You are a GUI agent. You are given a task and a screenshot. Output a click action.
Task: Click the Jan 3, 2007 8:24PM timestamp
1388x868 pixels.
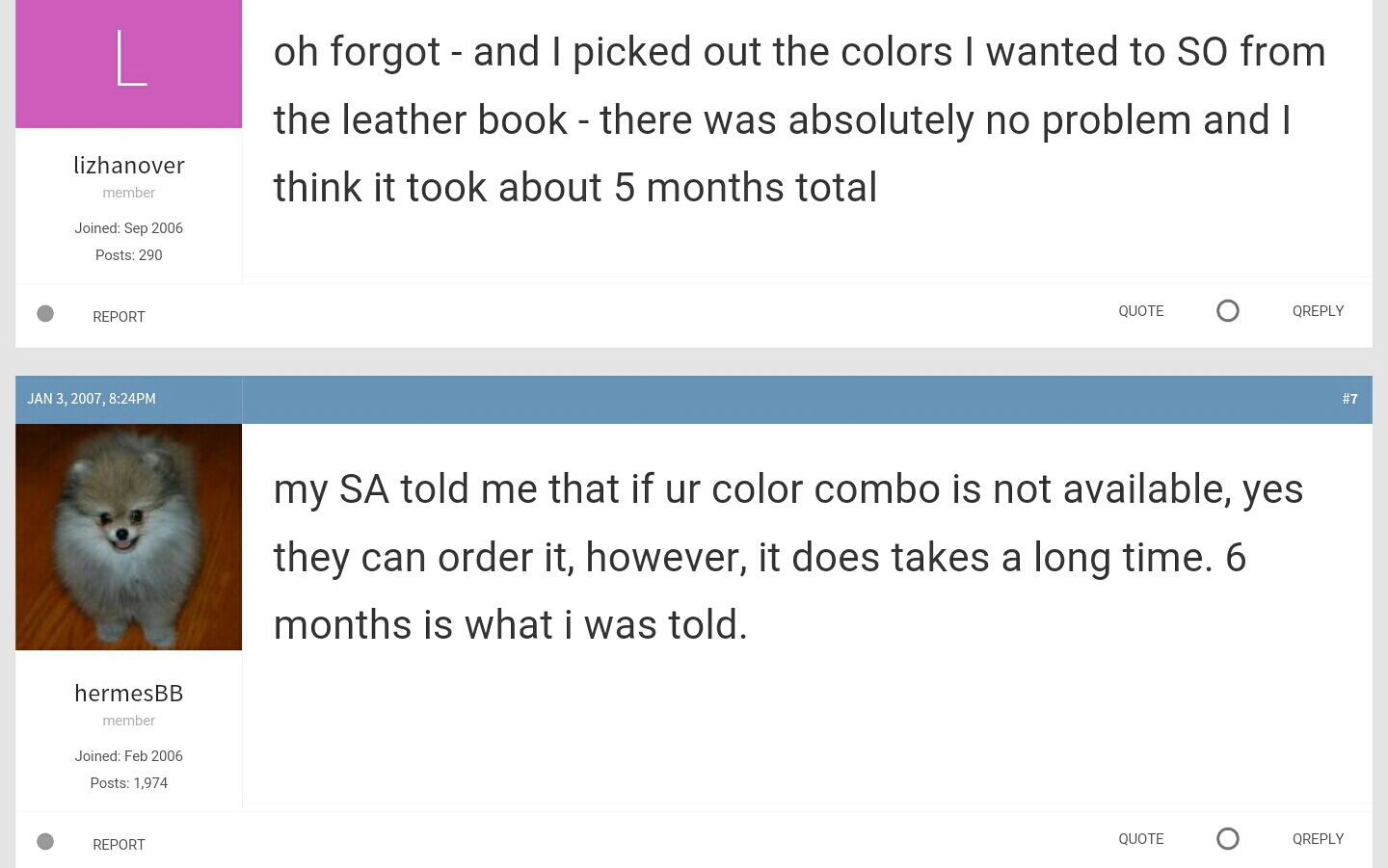(x=92, y=399)
